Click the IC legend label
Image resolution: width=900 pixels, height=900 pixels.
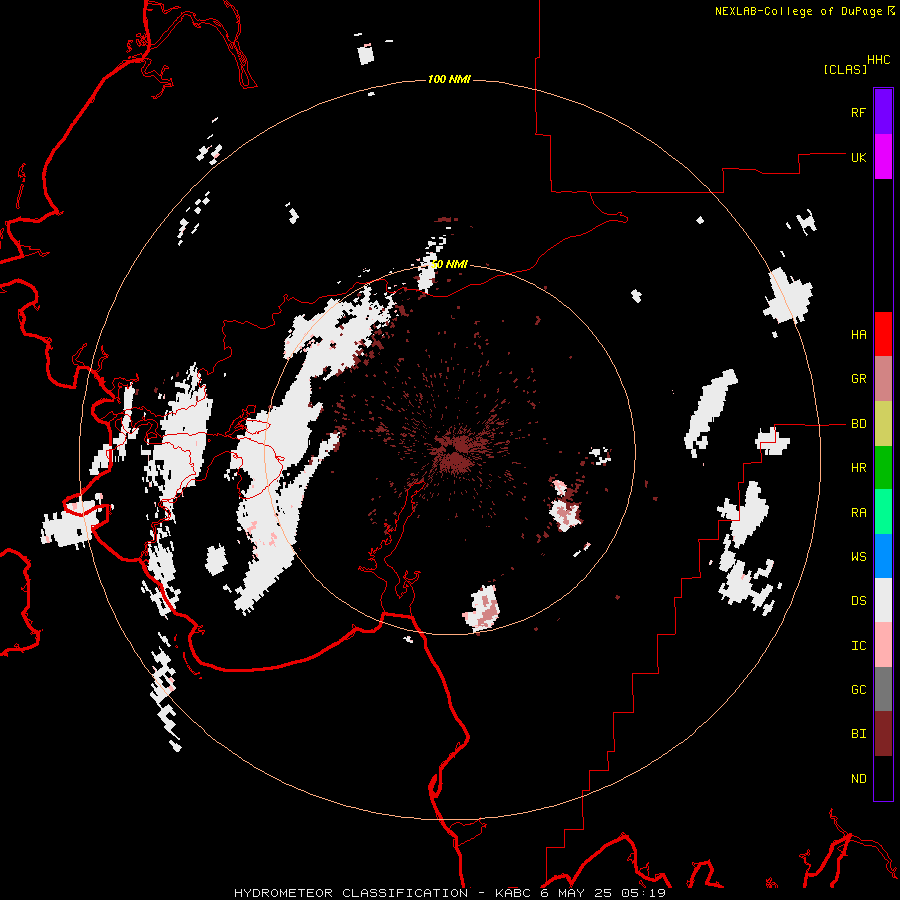click(x=858, y=646)
